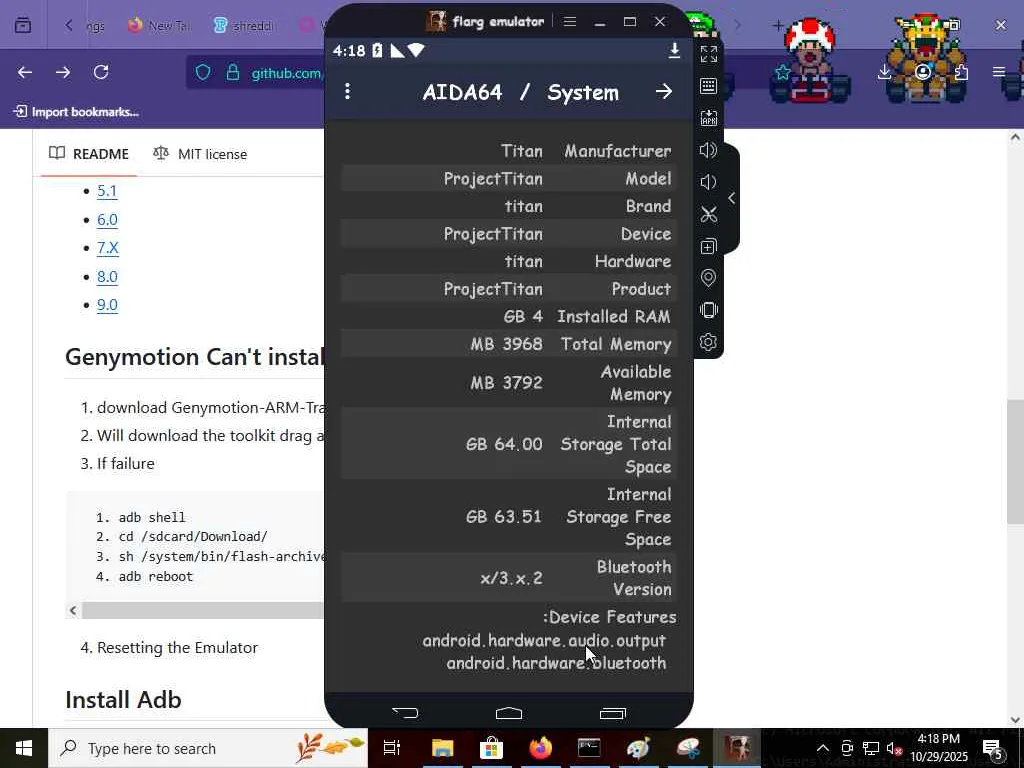Screen dimensions: 1024x768
Task: Click the taskbar search box
Action: tap(208, 748)
